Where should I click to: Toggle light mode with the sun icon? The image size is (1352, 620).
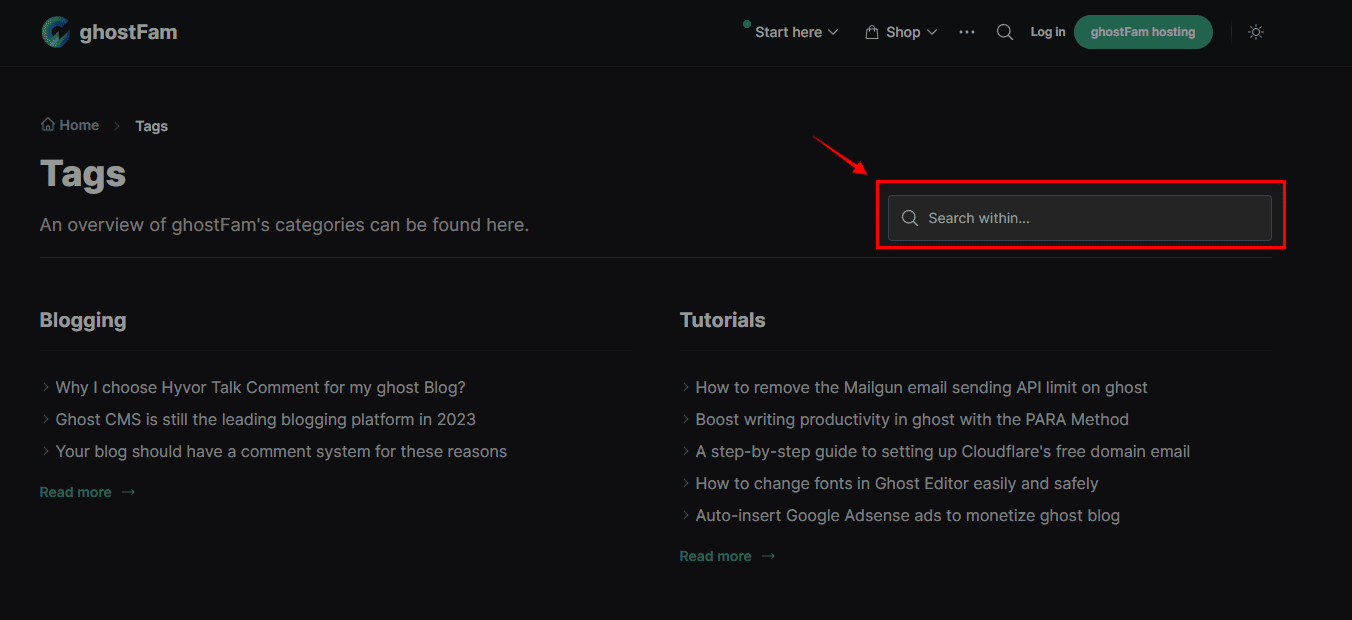[x=1255, y=31]
